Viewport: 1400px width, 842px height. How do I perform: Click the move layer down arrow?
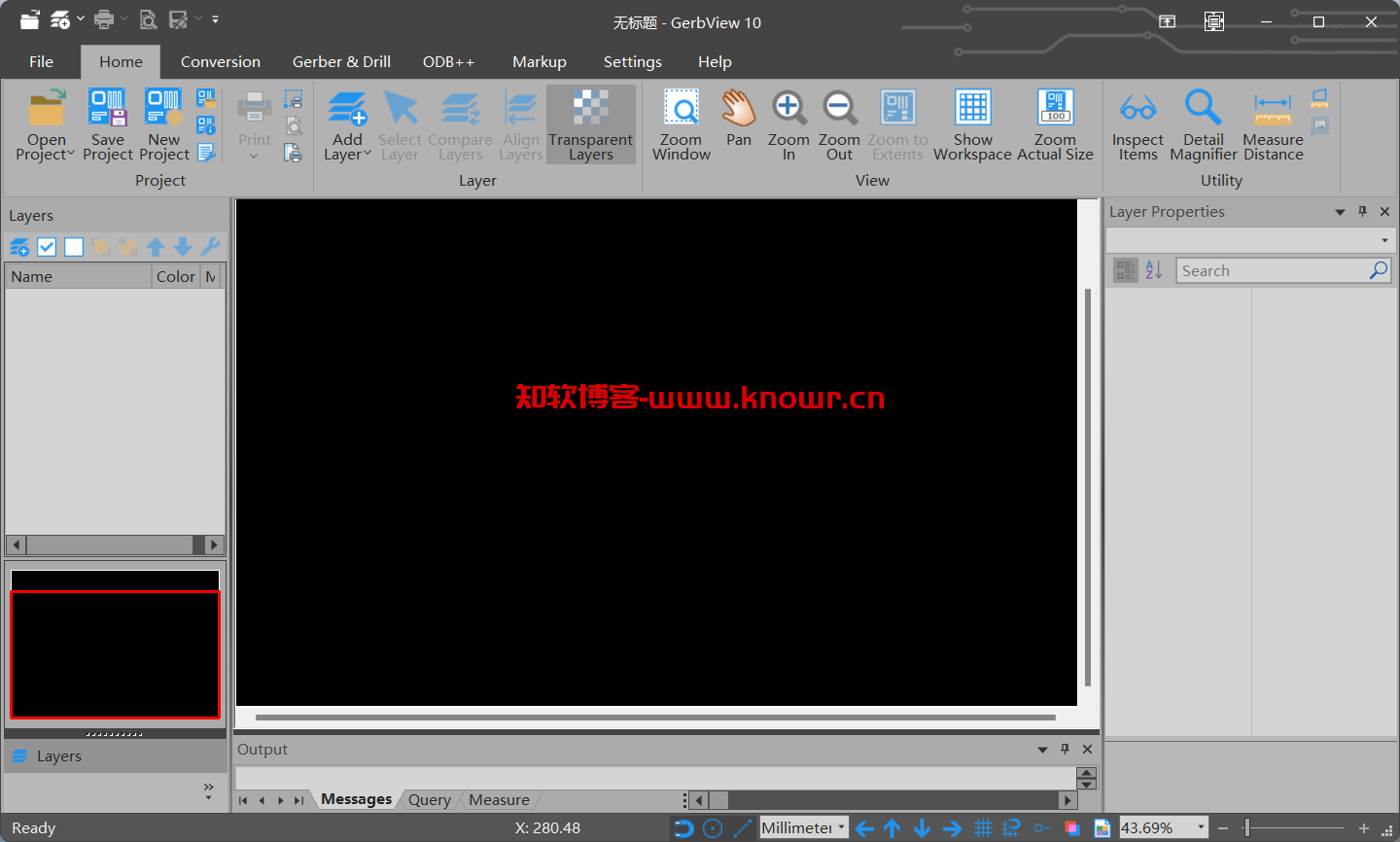tap(183, 247)
